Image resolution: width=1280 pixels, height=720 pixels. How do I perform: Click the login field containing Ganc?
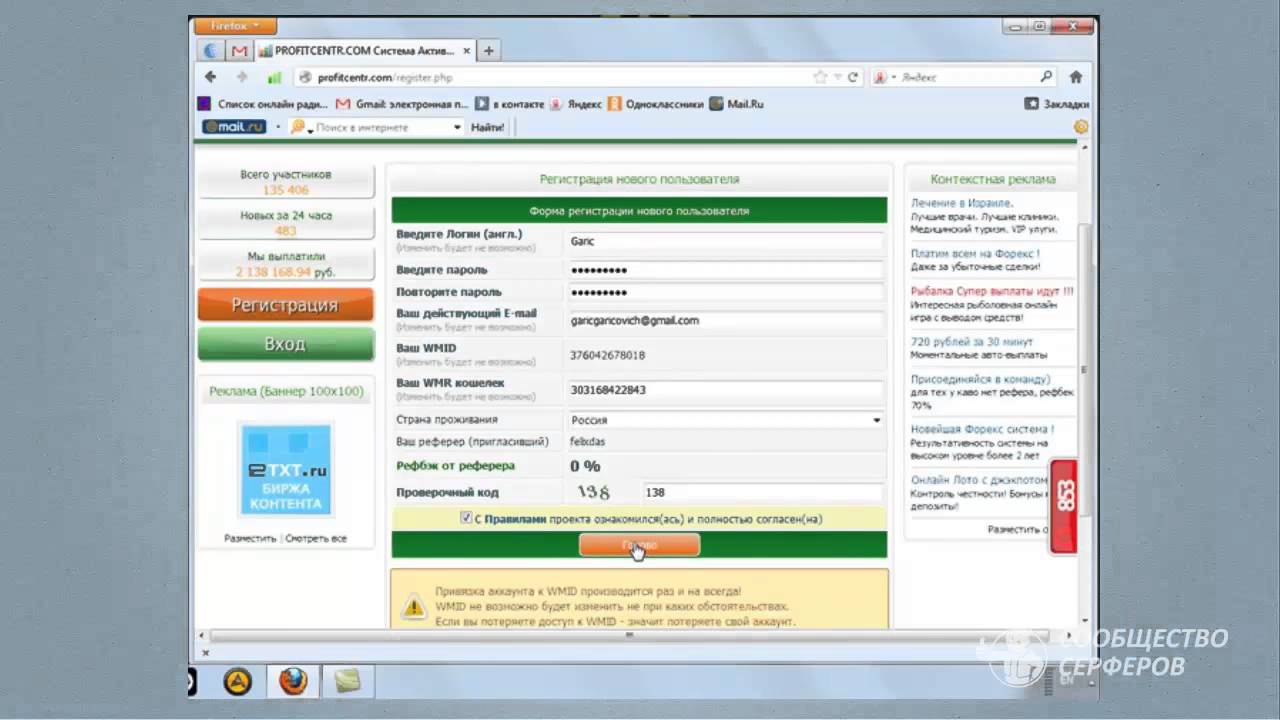tap(726, 241)
